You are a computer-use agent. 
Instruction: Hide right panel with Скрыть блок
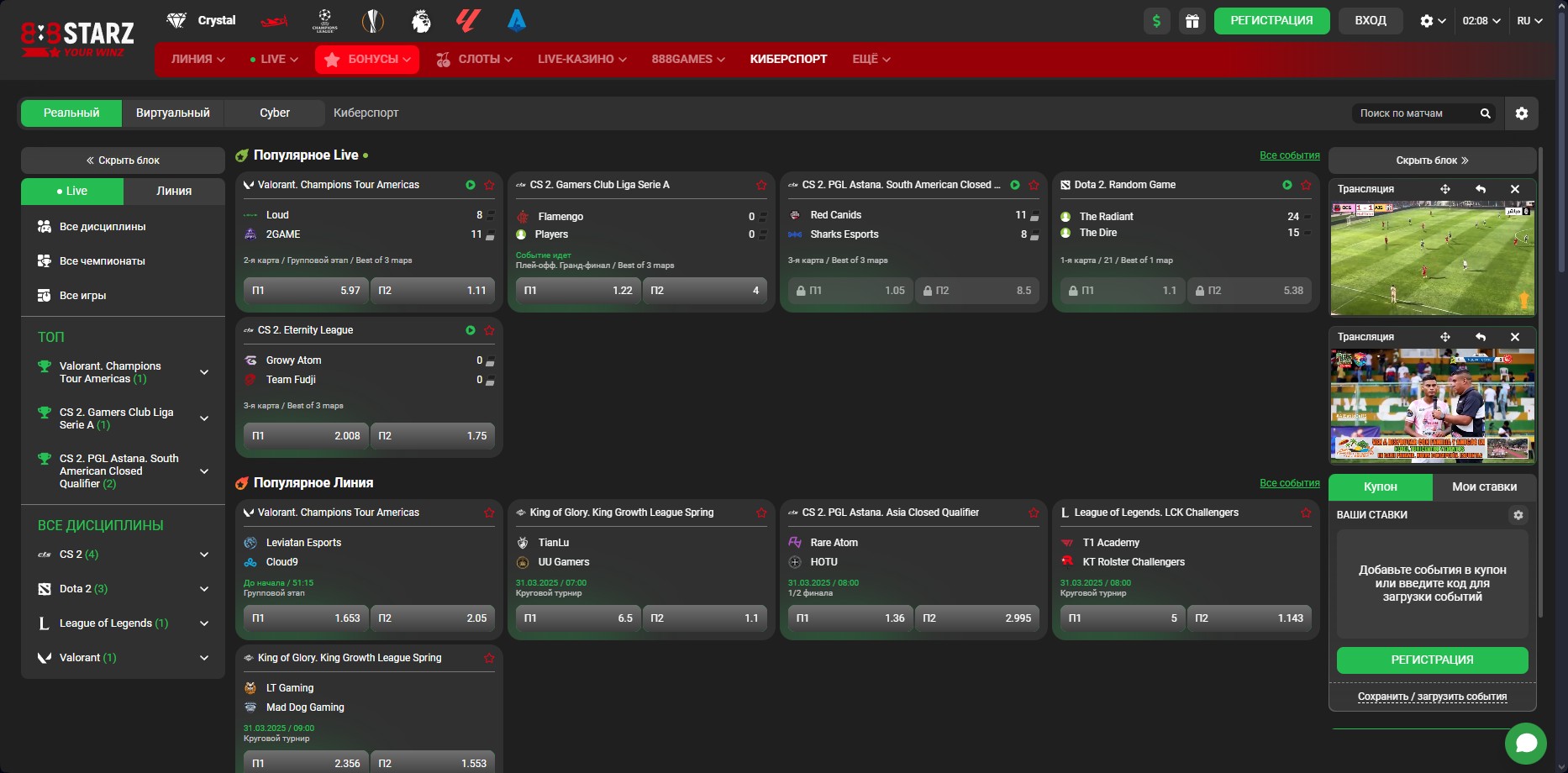(x=1433, y=160)
